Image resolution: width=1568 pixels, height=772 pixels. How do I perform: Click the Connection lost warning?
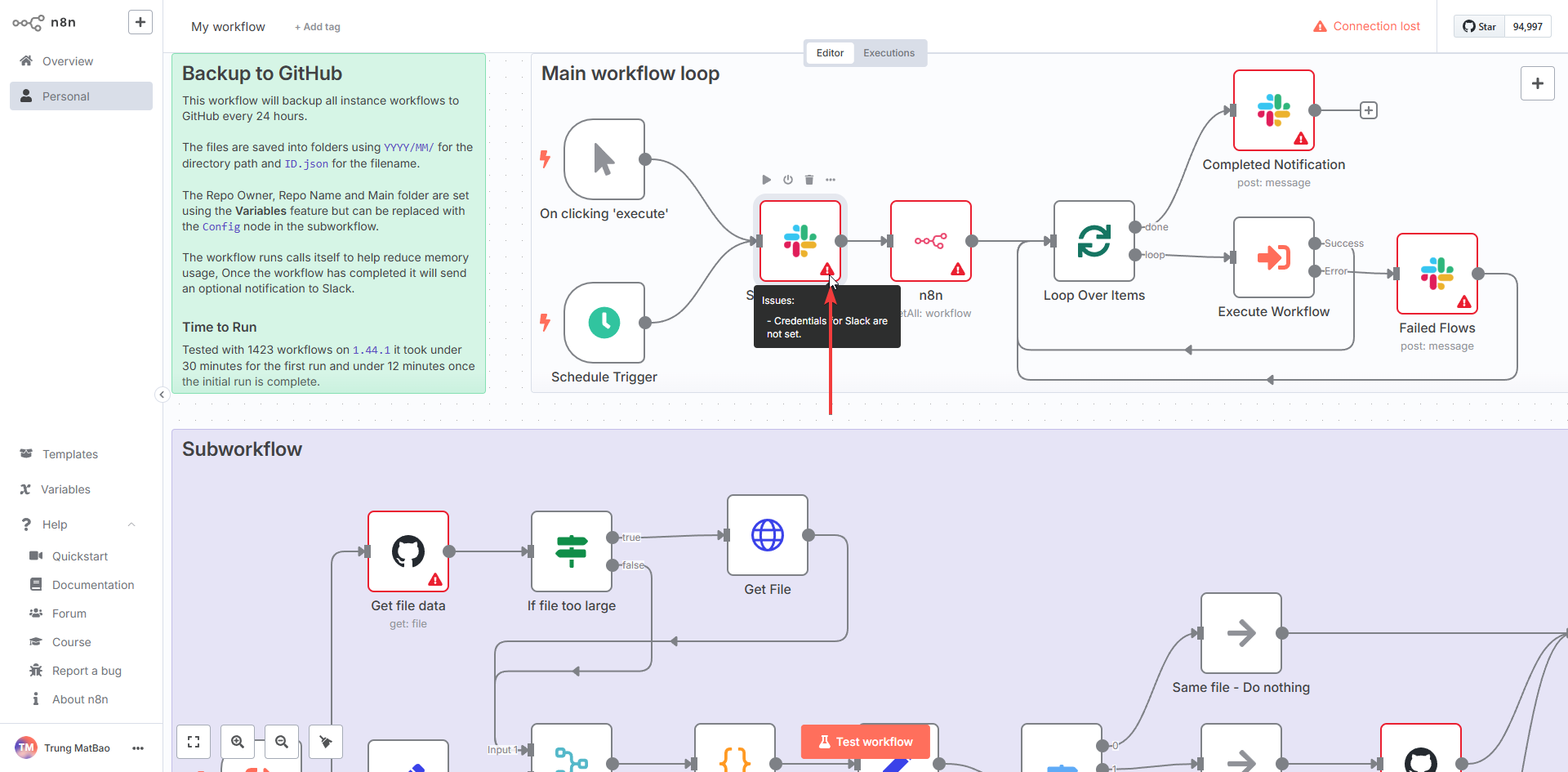point(1366,26)
